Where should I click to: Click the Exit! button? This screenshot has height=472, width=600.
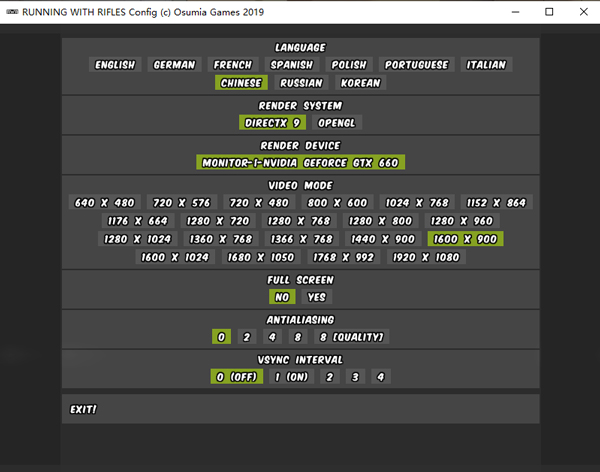[83, 409]
